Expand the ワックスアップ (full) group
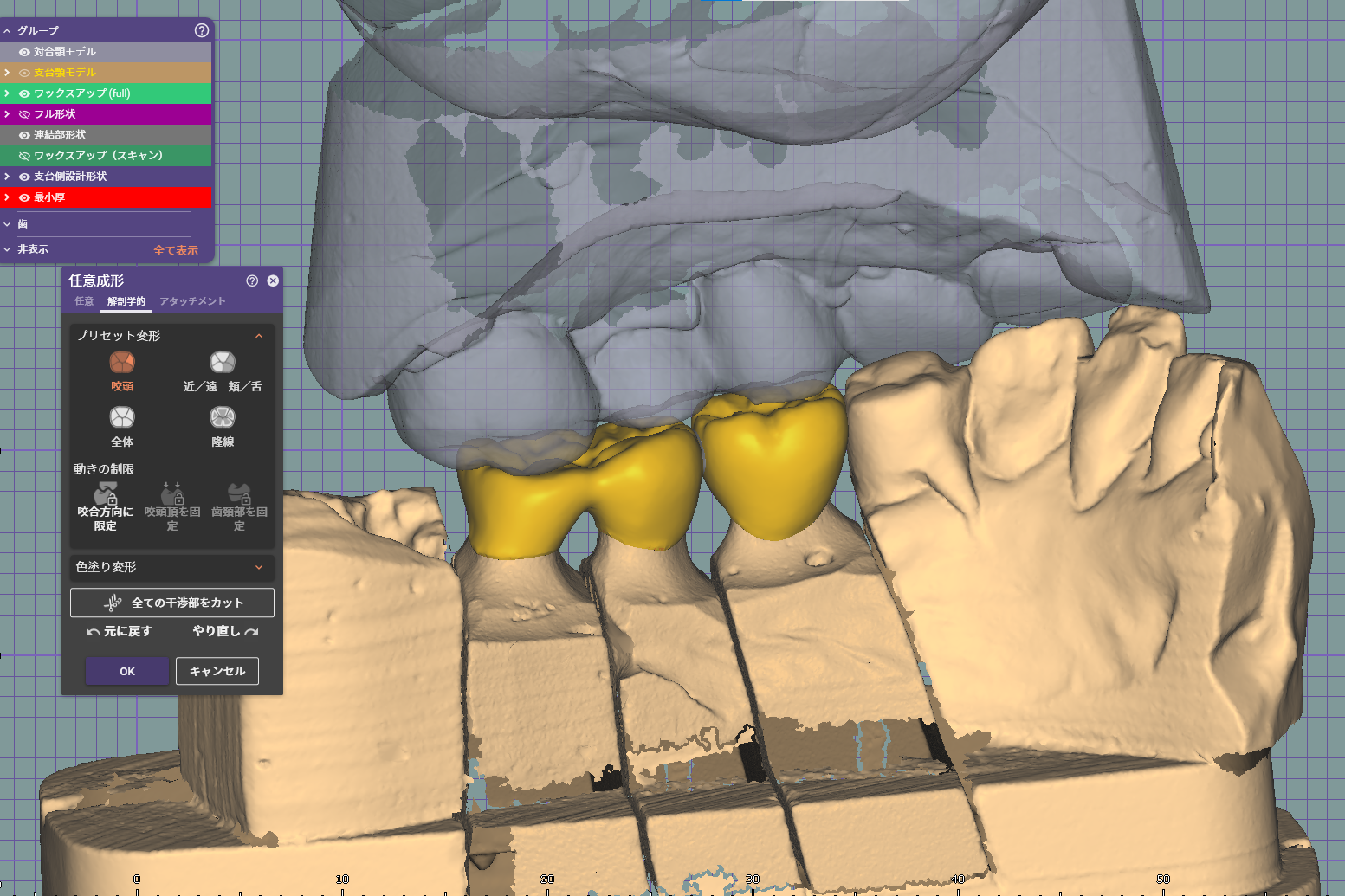This screenshot has width=1345, height=896. tap(7, 93)
